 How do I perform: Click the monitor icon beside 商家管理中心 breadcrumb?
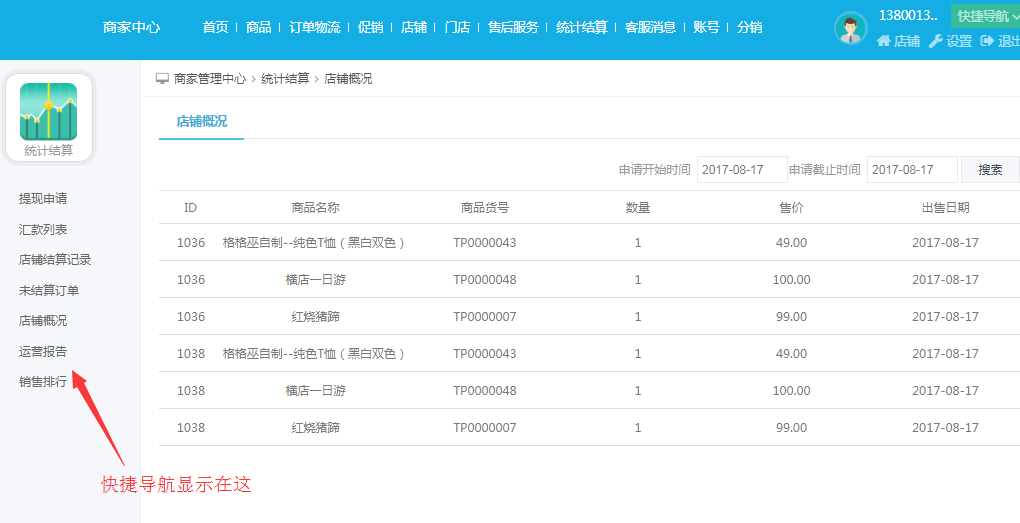tap(162, 78)
